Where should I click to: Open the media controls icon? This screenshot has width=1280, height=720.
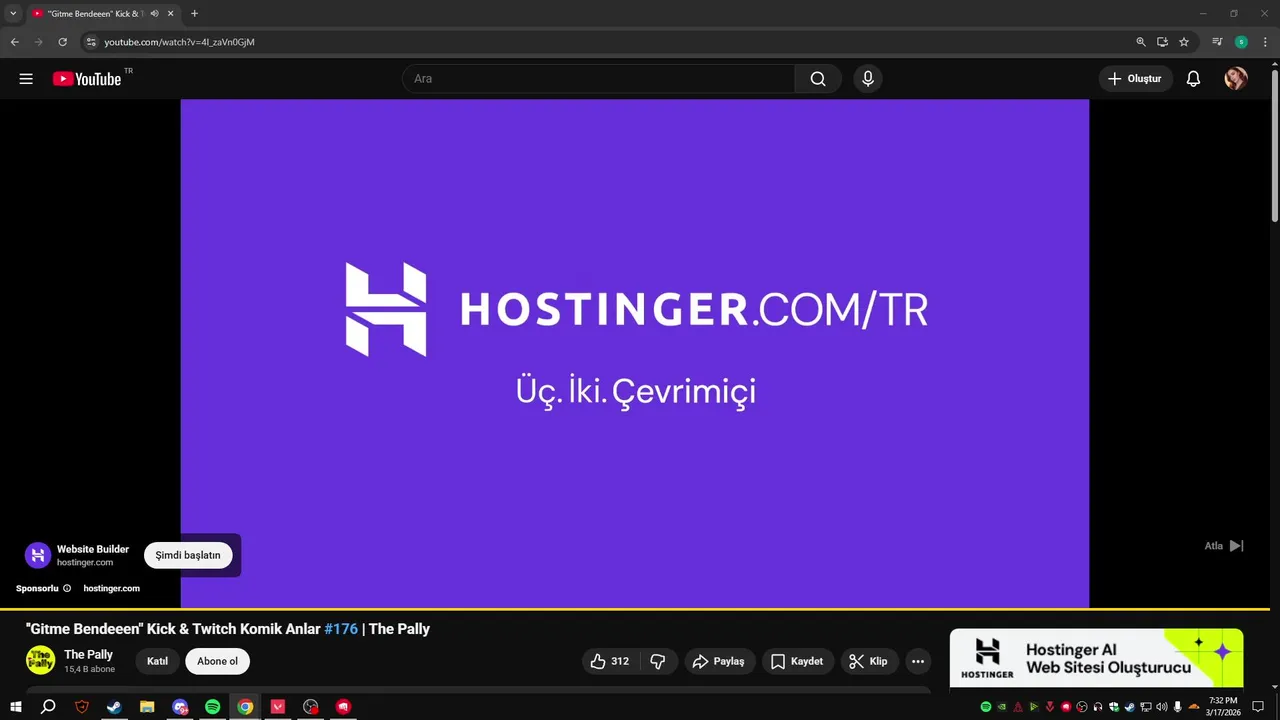(1217, 42)
